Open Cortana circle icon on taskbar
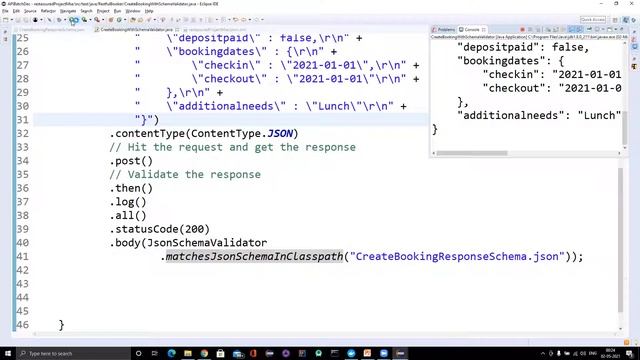 pyautogui.click(x=138, y=353)
